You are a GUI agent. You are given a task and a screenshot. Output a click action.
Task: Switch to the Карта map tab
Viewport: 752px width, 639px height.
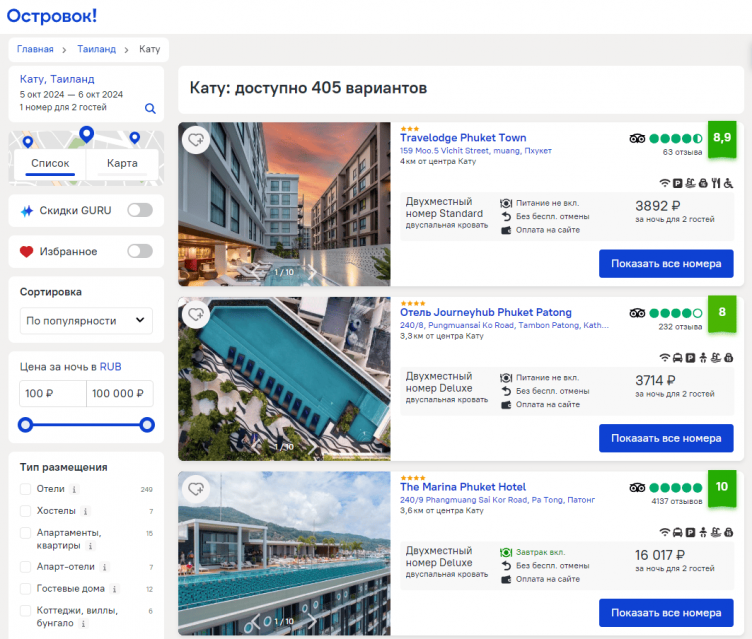click(122, 163)
